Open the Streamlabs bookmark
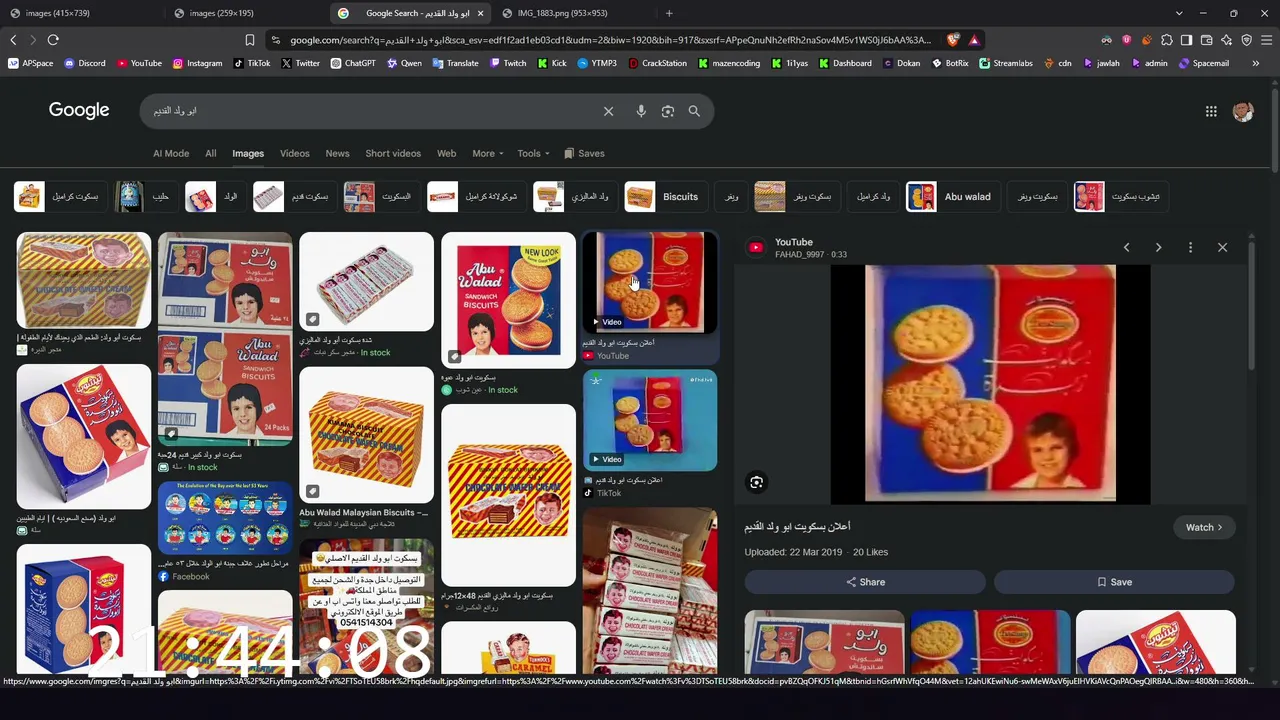This screenshot has height=720, width=1280. click(1006, 63)
